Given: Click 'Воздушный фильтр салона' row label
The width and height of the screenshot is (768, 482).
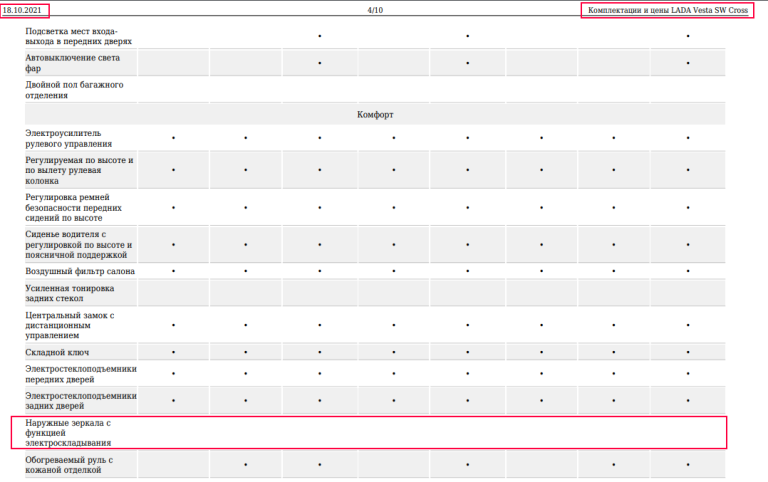Looking at the screenshot, I should [80, 271].
